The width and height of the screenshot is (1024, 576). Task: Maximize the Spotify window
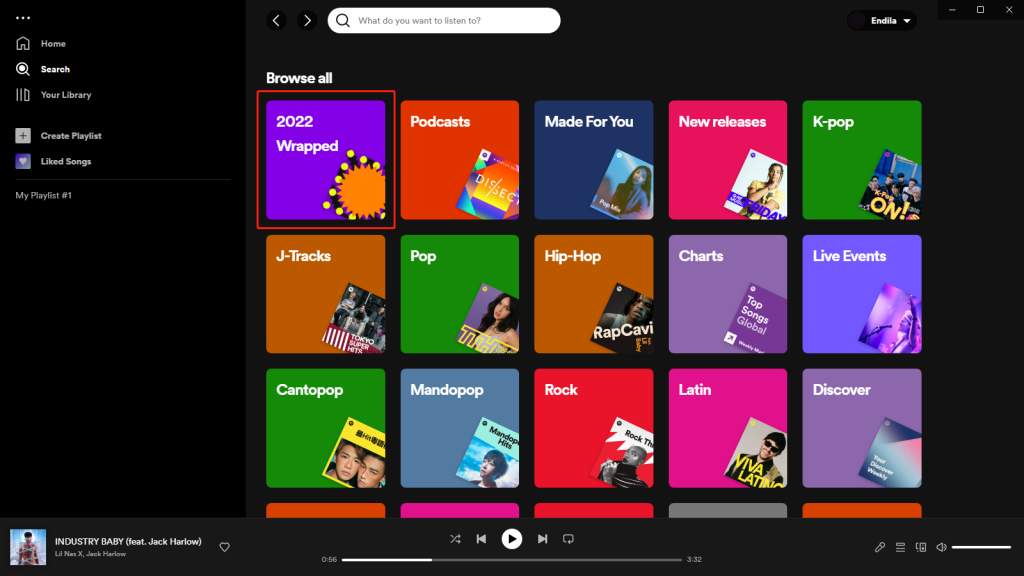(x=980, y=10)
